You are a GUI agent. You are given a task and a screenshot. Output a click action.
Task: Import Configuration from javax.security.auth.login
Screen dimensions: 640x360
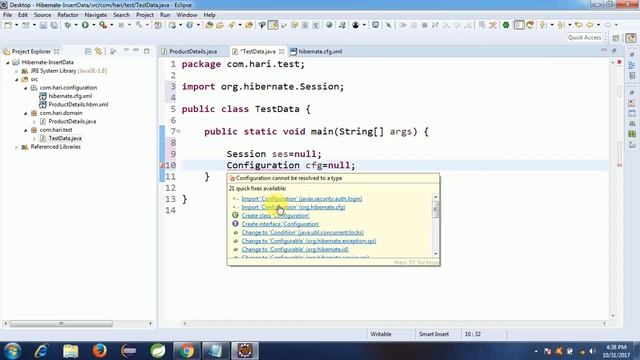302,199
